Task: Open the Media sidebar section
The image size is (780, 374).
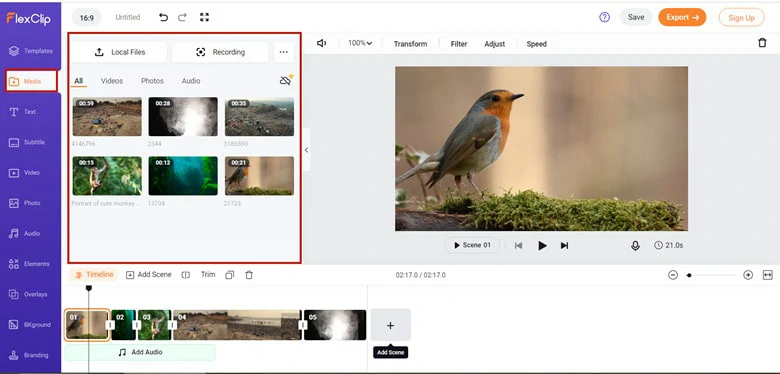Action: click(31, 81)
